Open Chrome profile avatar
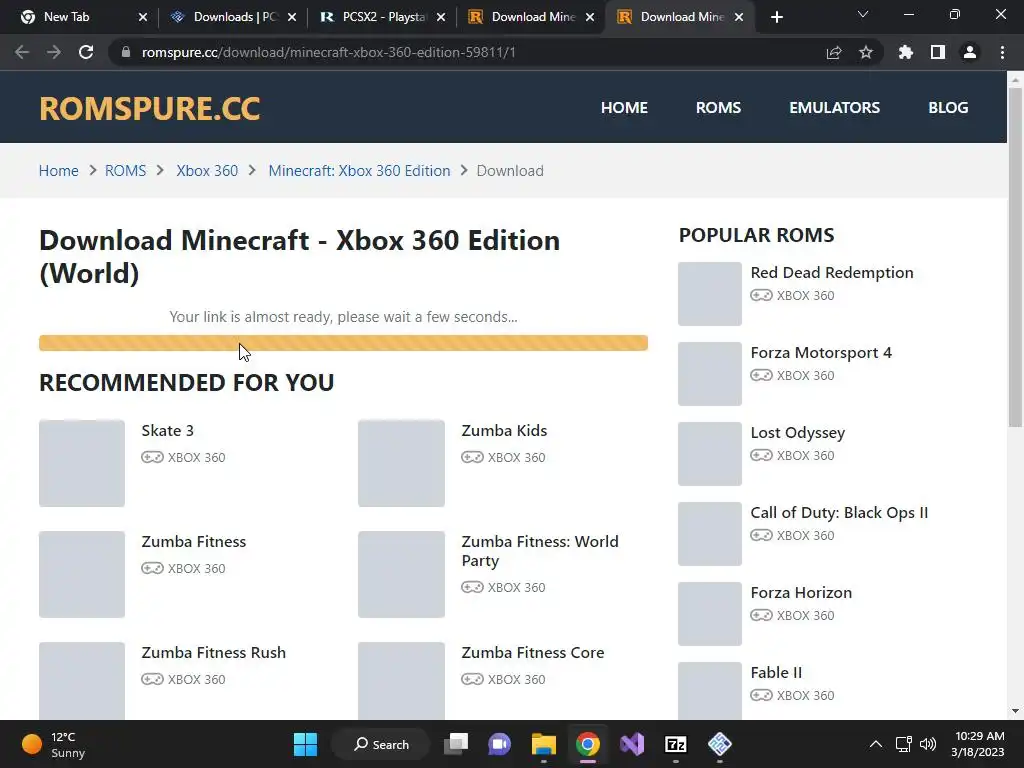 (970, 52)
